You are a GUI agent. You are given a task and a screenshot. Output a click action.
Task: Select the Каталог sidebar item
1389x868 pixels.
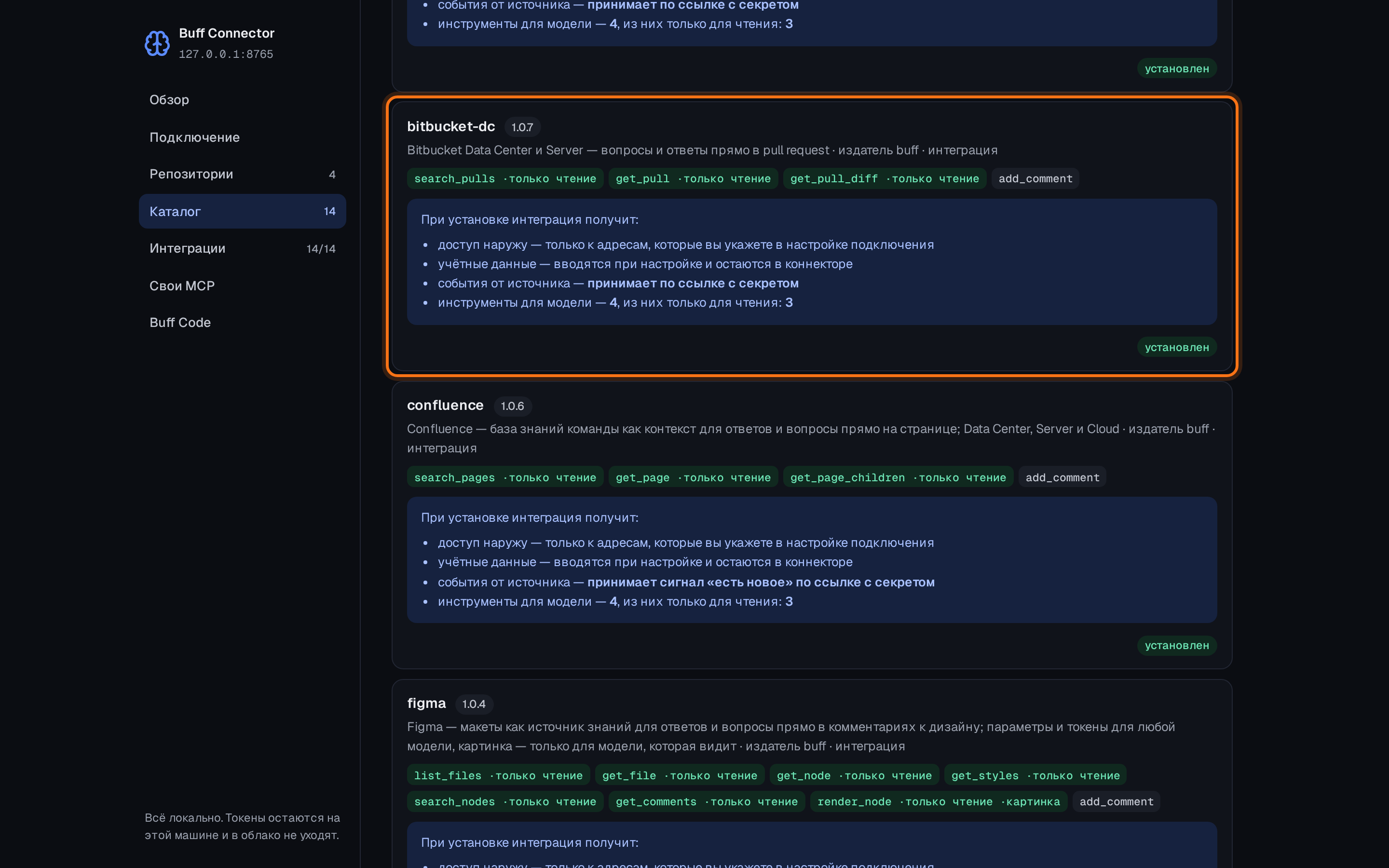coord(242,211)
